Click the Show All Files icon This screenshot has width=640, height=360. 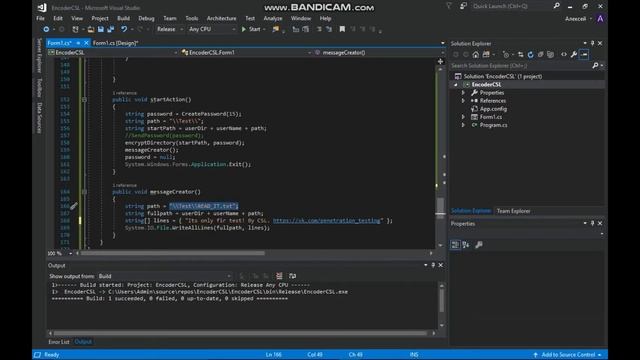(x=550, y=54)
